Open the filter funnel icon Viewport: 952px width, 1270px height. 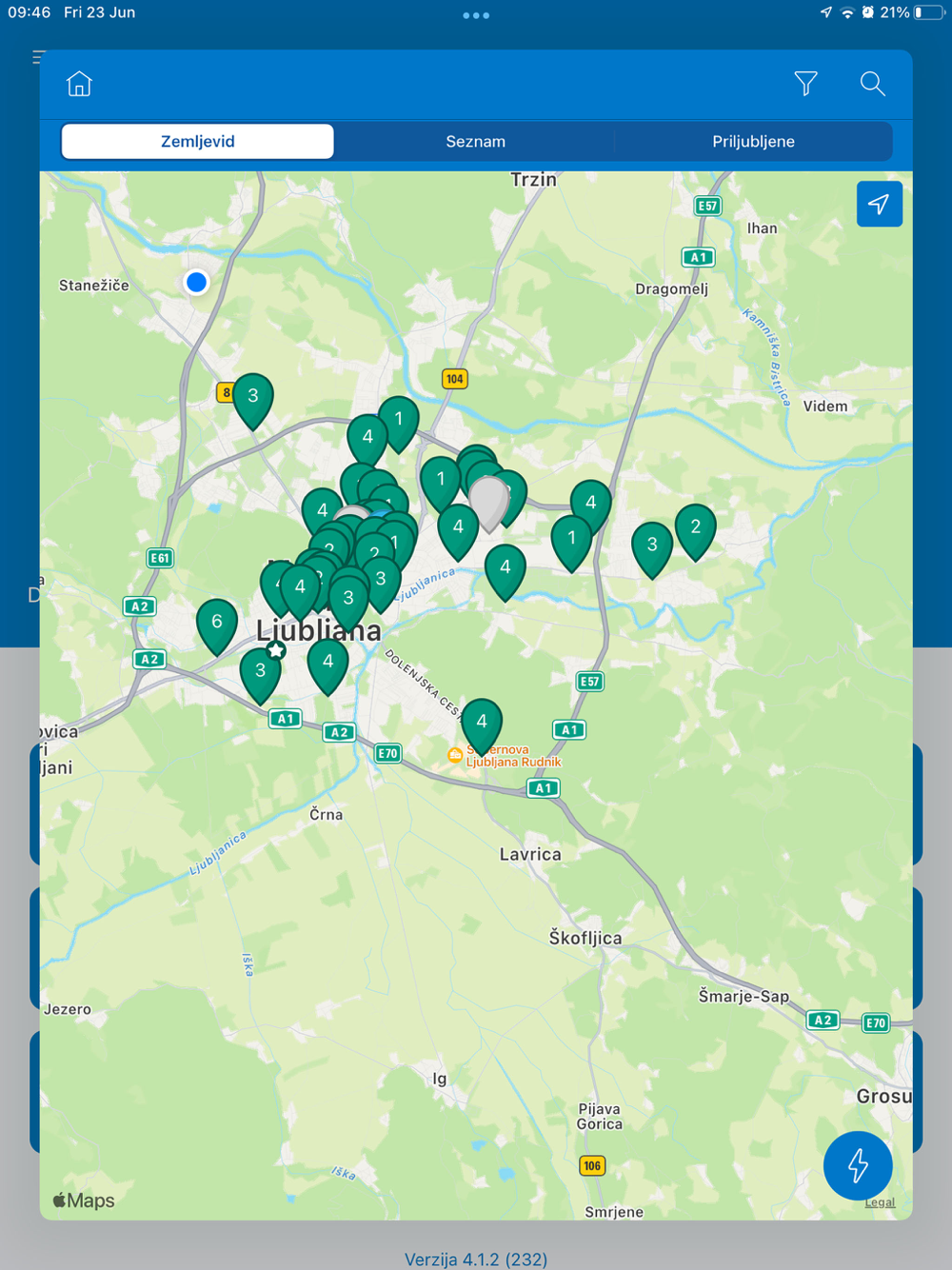coord(805,84)
